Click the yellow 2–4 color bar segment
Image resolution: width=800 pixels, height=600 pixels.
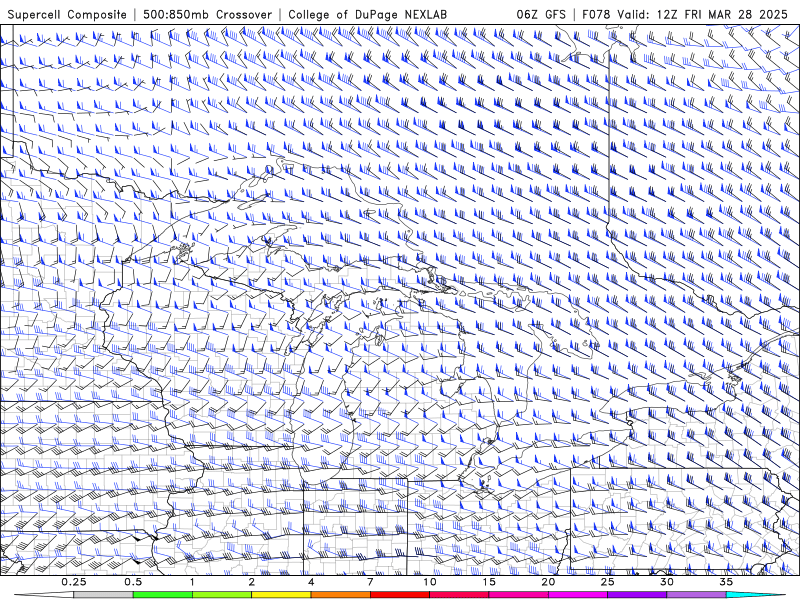tap(281, 595)
